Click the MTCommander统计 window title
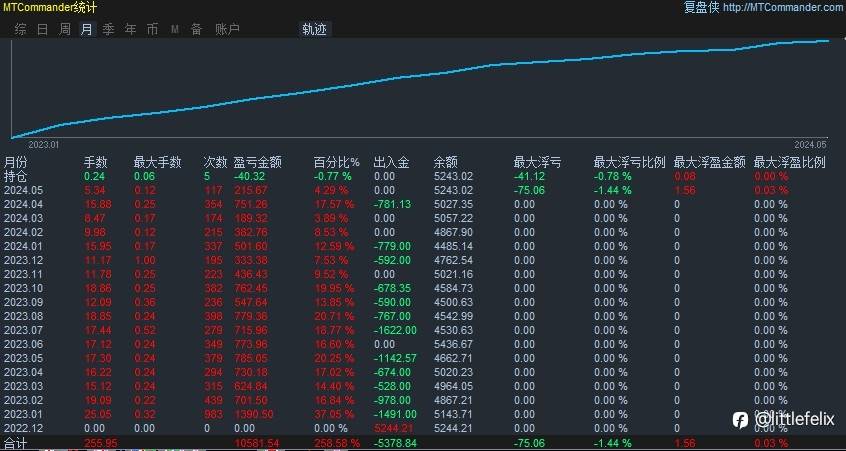The width and height of the screenshot is (846, 451). [50, 7]
